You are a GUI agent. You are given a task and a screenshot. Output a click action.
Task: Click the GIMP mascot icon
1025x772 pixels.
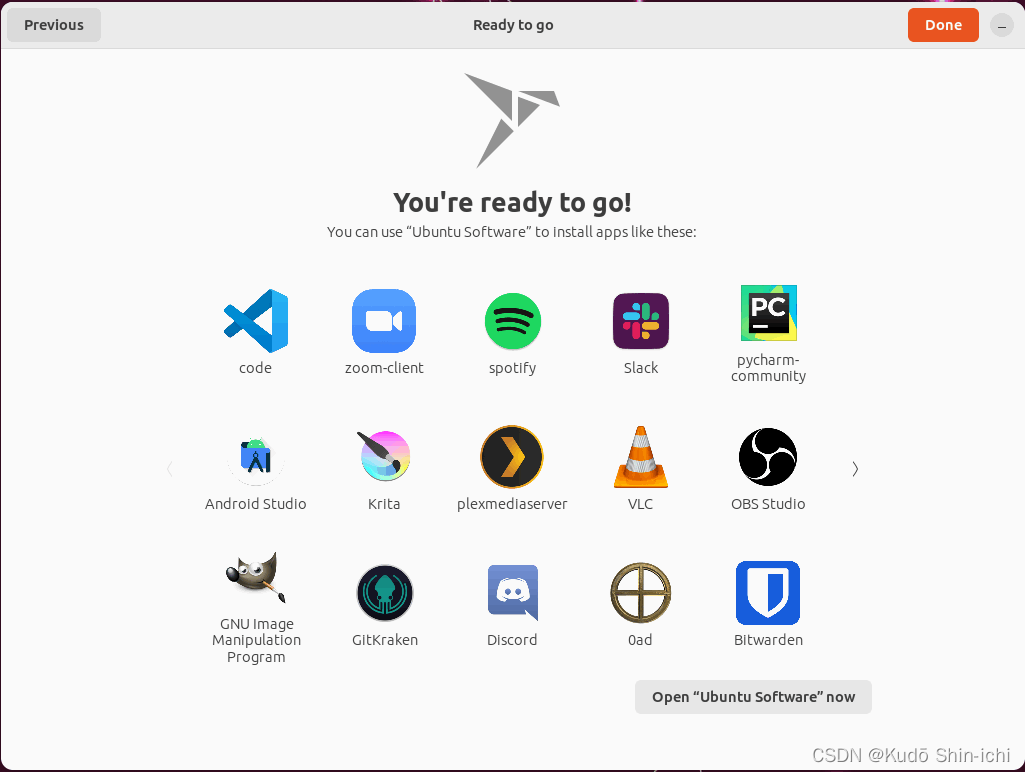coord(256,578)
